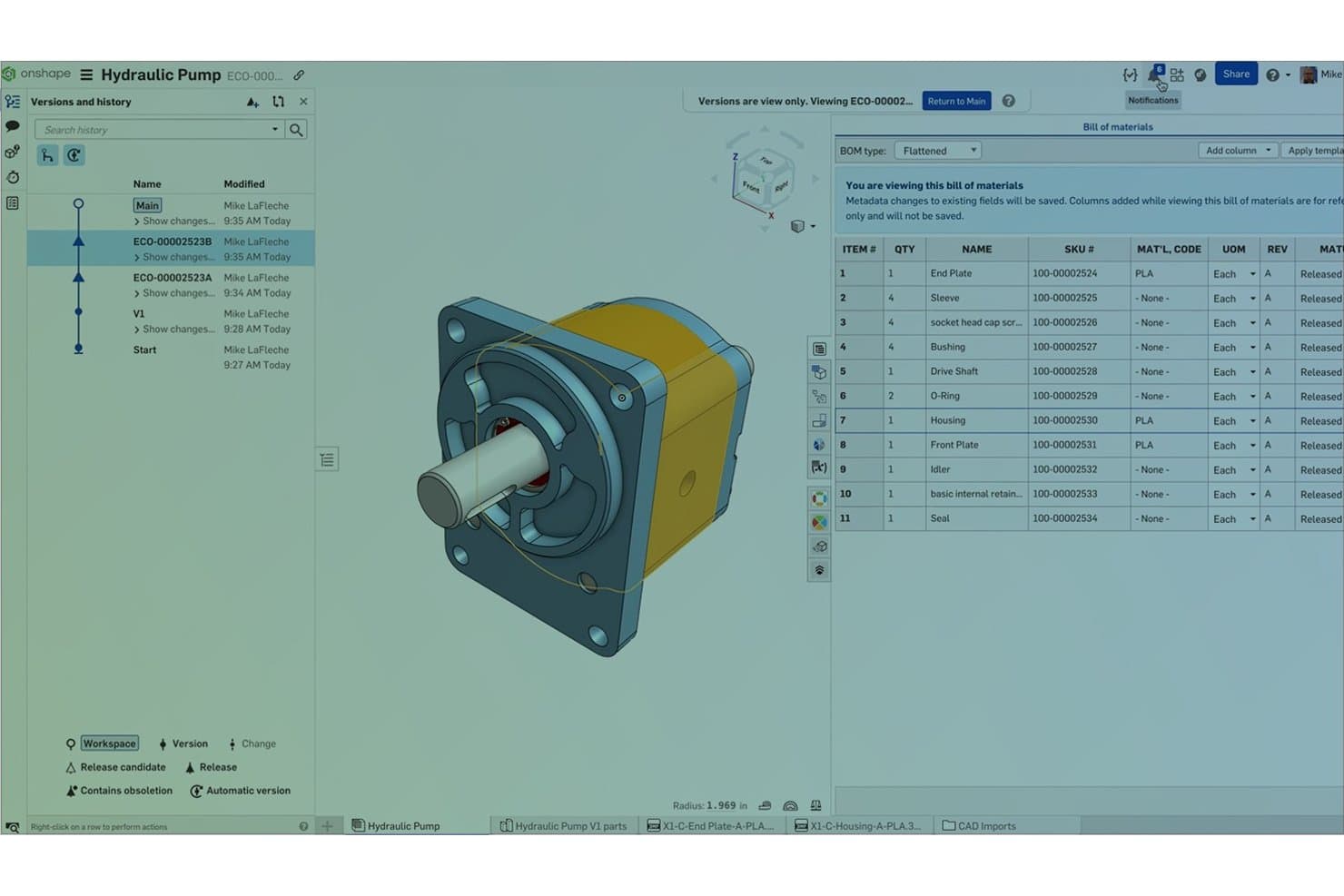Screen dimensions: 1344x896
Task: Open the colorful ring app icon in right strip
Action: 819,498
